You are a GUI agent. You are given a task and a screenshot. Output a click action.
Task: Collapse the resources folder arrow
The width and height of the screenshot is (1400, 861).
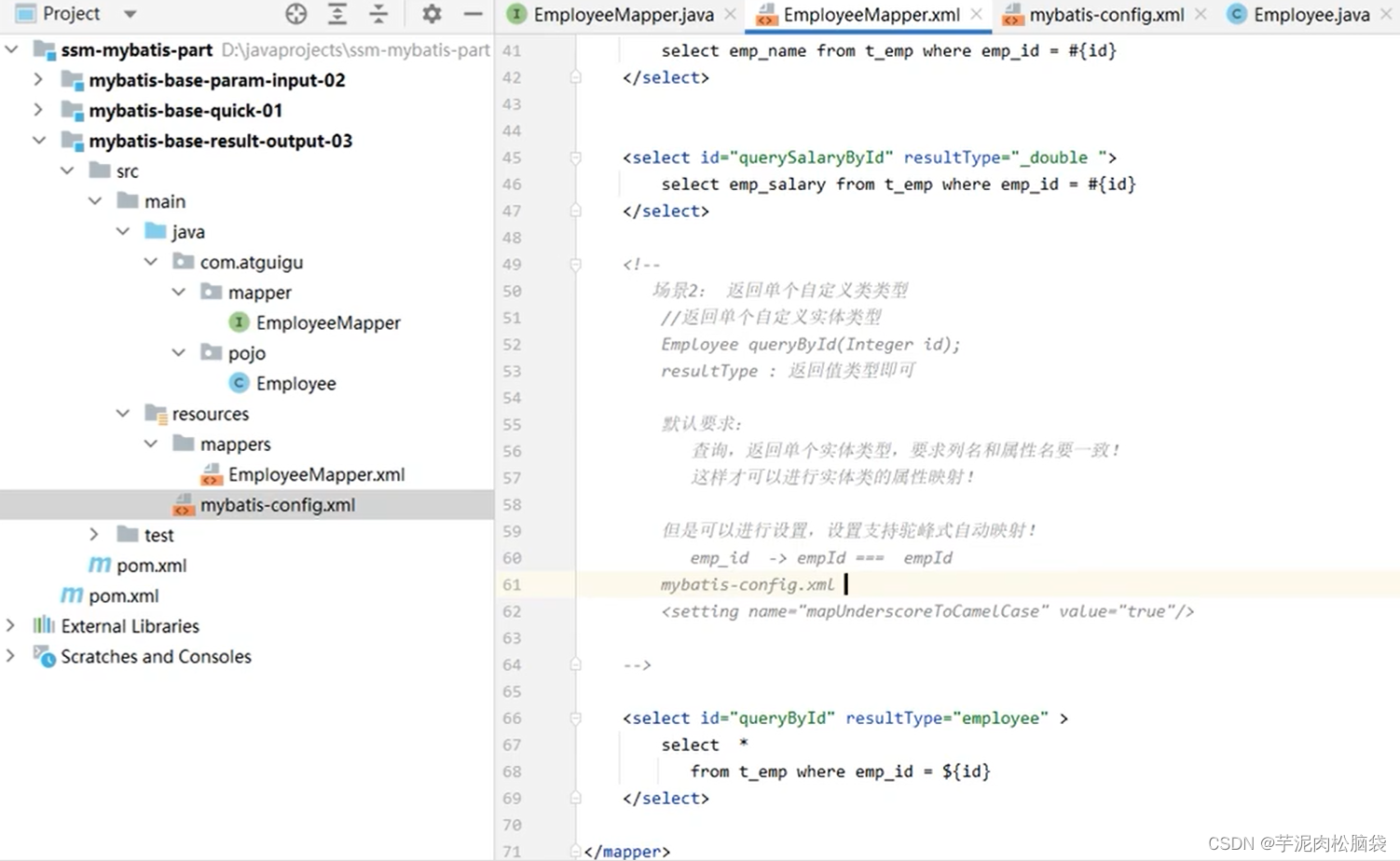123,413
